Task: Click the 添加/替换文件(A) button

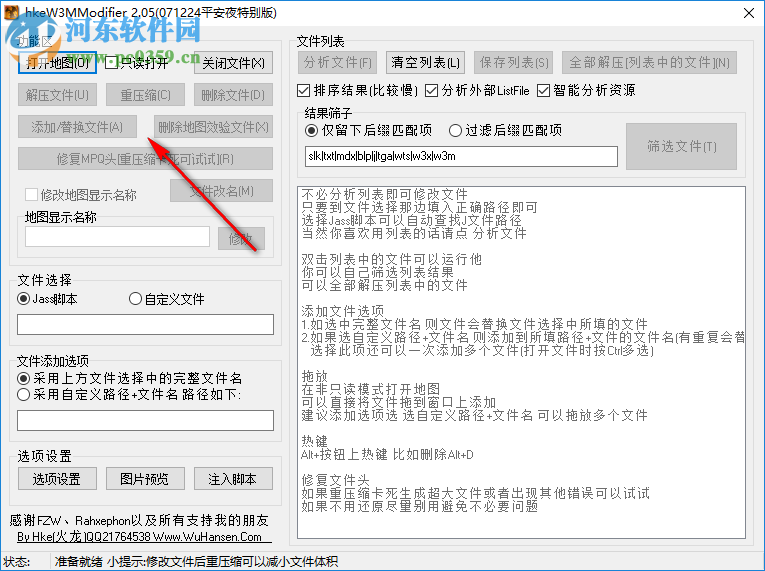Action: tap(77, 127)
